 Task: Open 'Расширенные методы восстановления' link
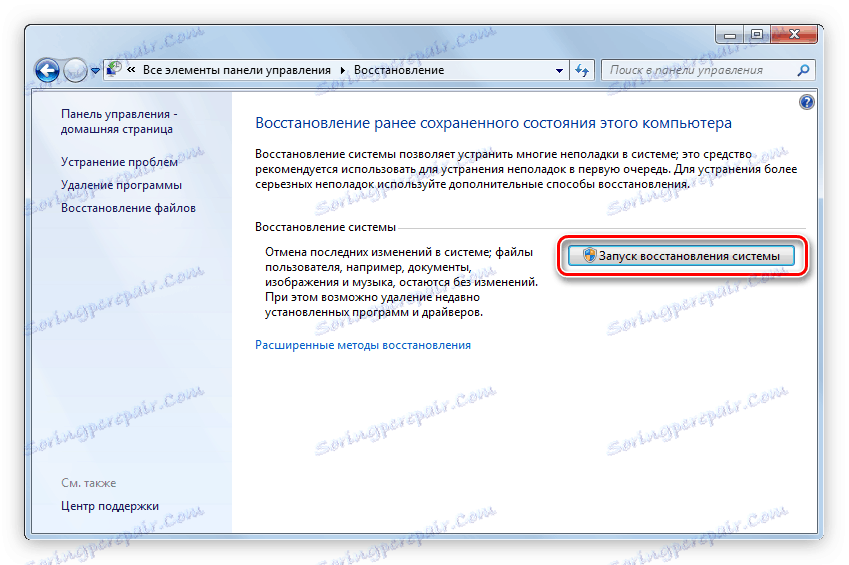363,345
